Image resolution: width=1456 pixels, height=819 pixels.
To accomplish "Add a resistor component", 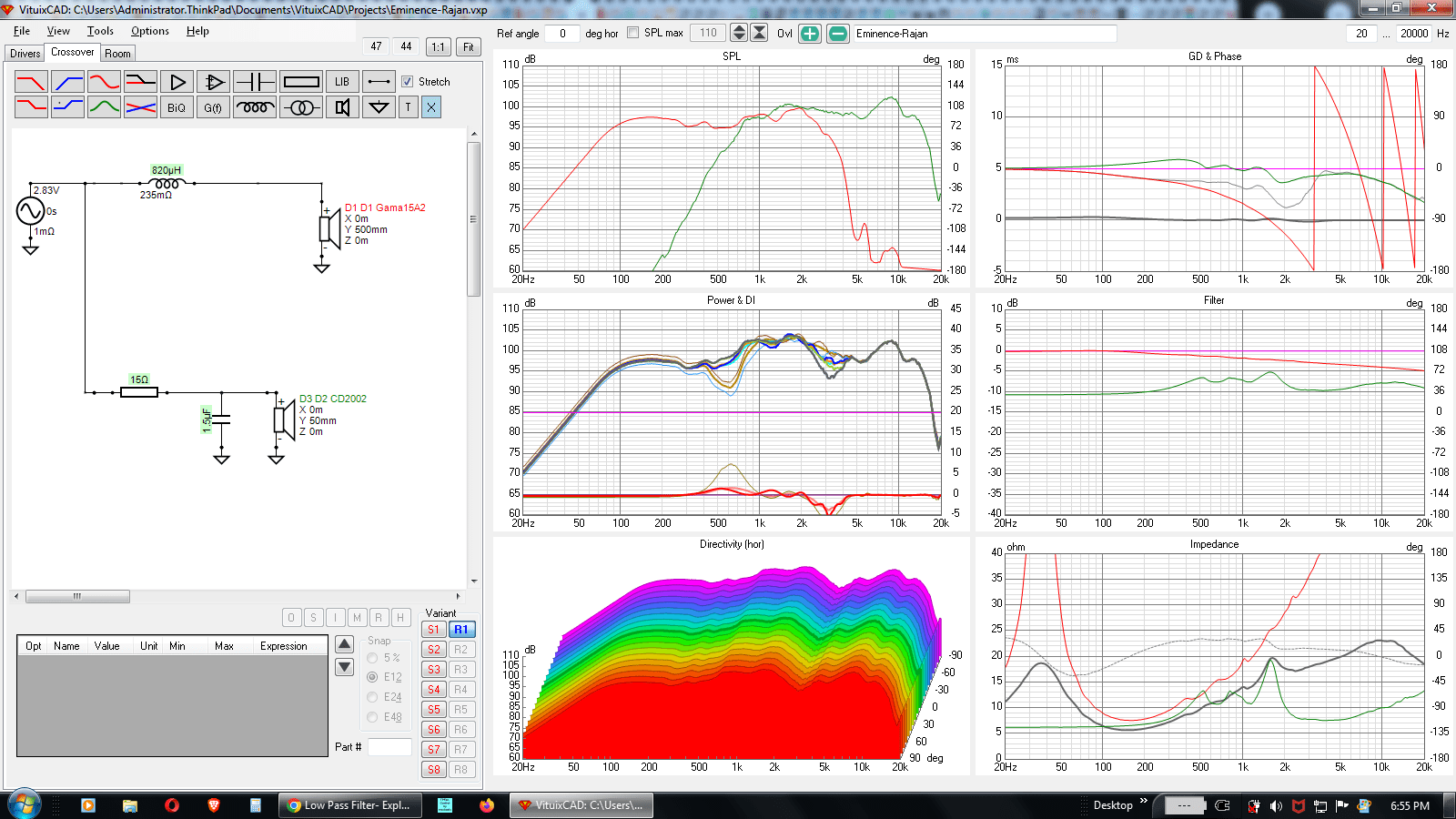I will pos(301,82).
